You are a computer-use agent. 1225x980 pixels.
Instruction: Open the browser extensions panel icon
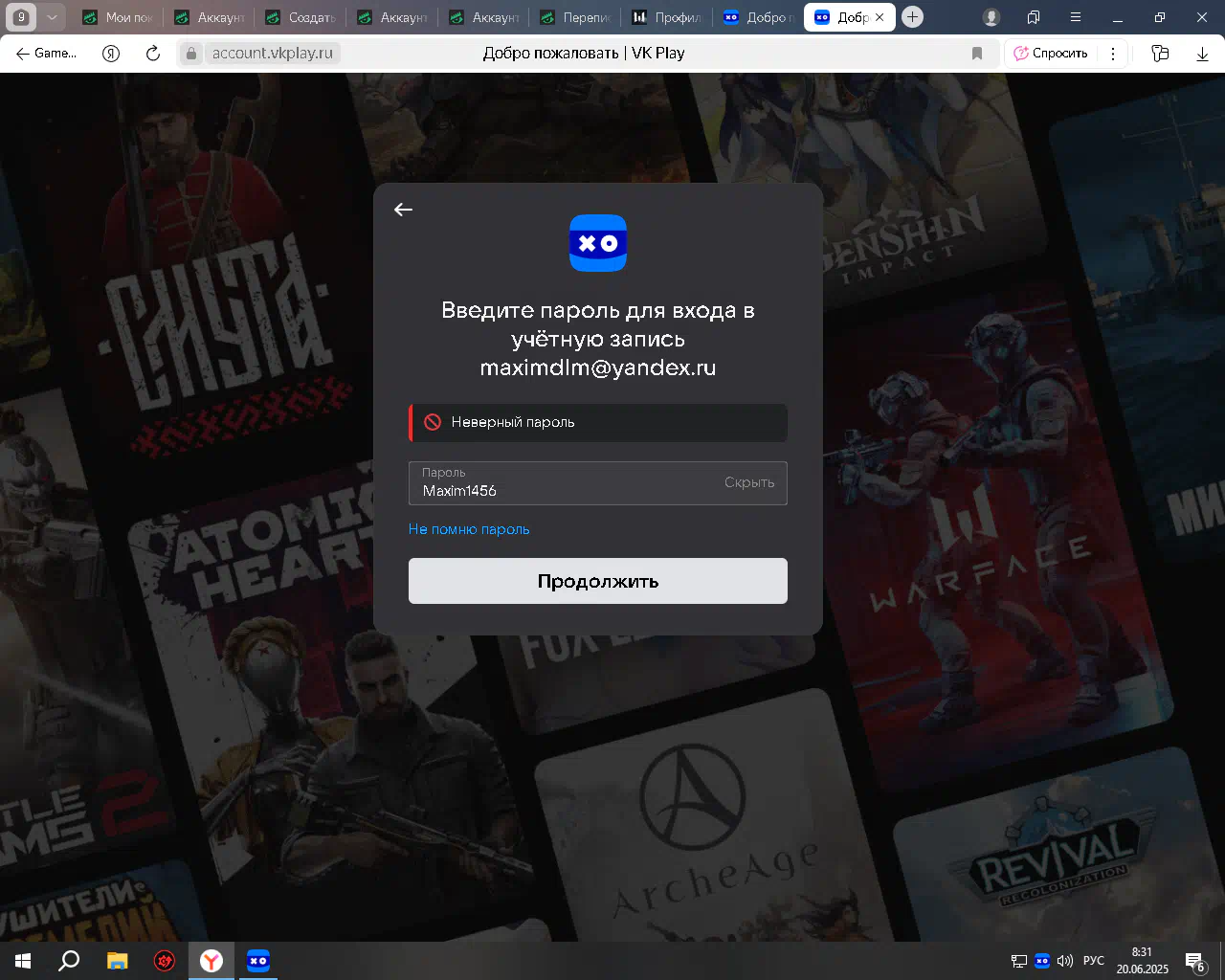click(1160, 54)
